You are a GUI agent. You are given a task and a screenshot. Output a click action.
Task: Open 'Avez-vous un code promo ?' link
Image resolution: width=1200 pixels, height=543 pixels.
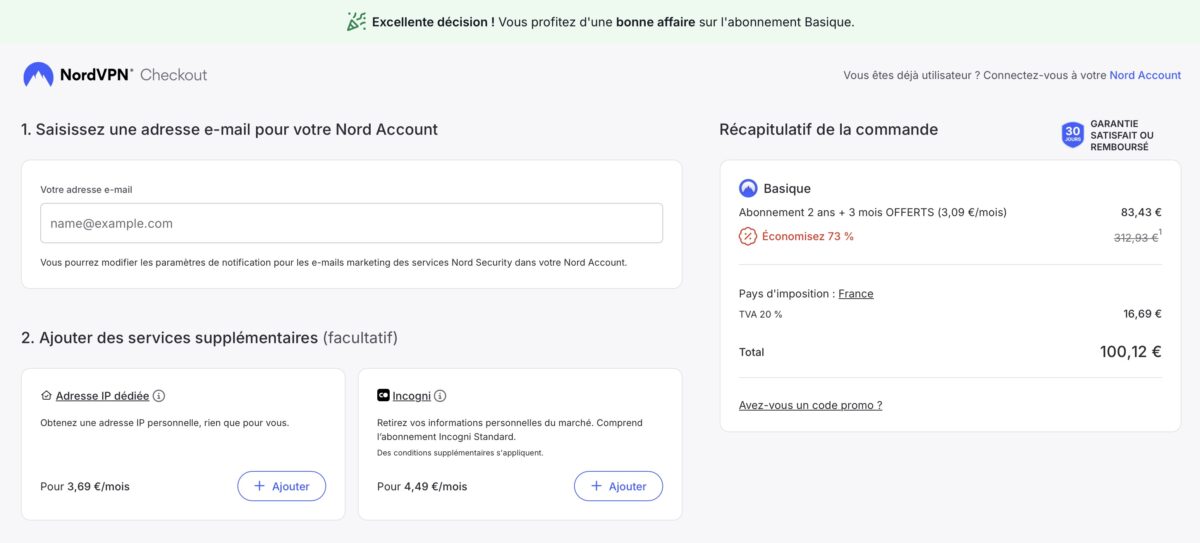coord(810,405)
